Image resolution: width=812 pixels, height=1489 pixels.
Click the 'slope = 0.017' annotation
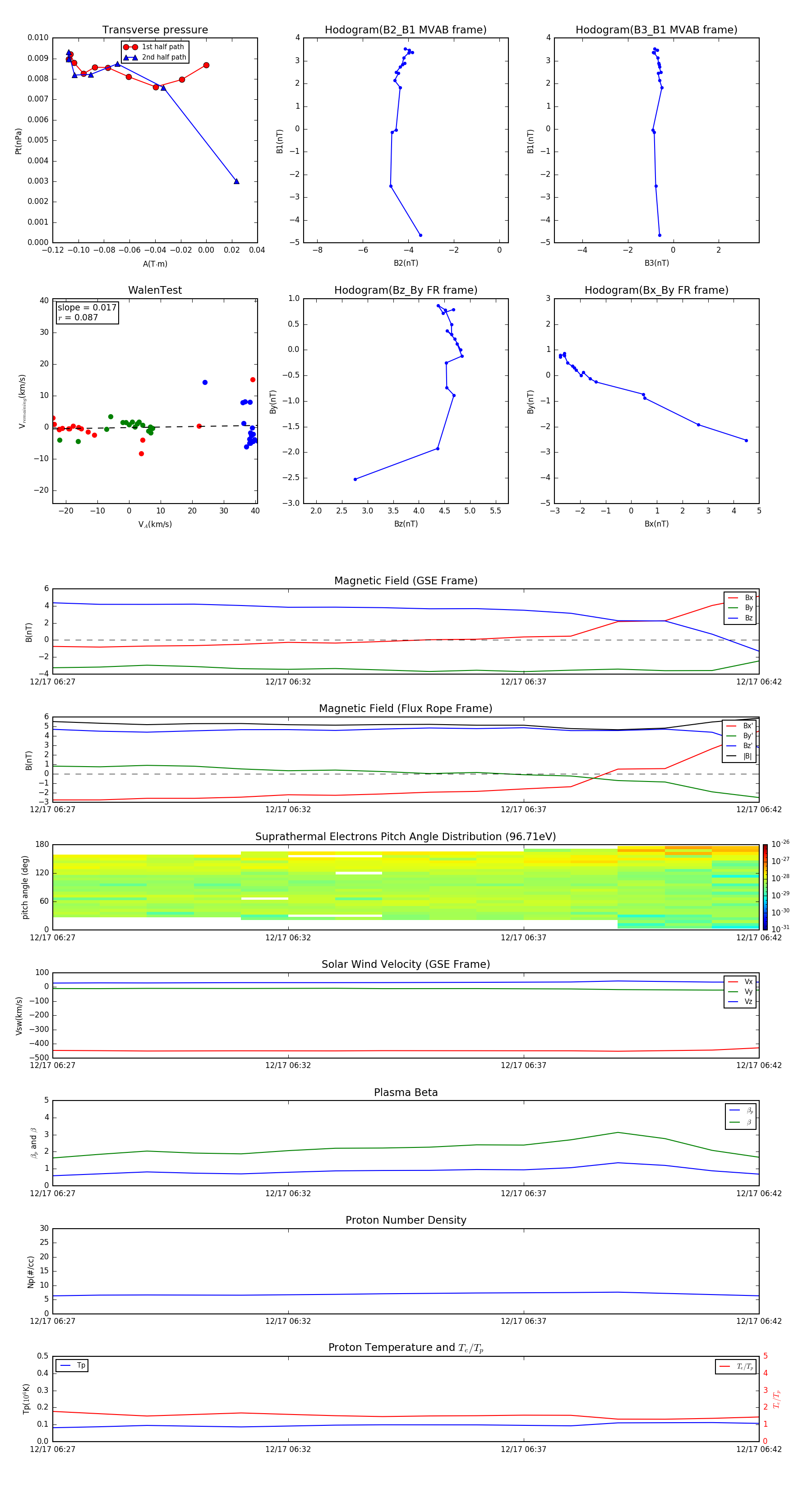87,308
